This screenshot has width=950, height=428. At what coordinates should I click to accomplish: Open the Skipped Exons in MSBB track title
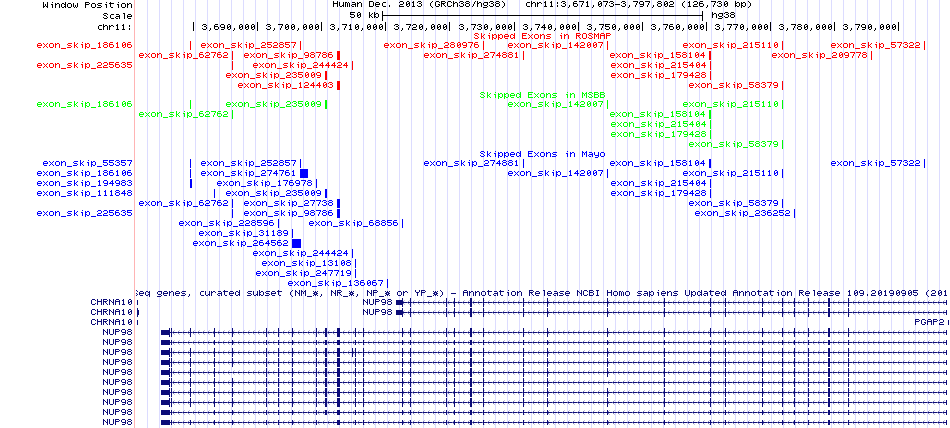(543, 95)
